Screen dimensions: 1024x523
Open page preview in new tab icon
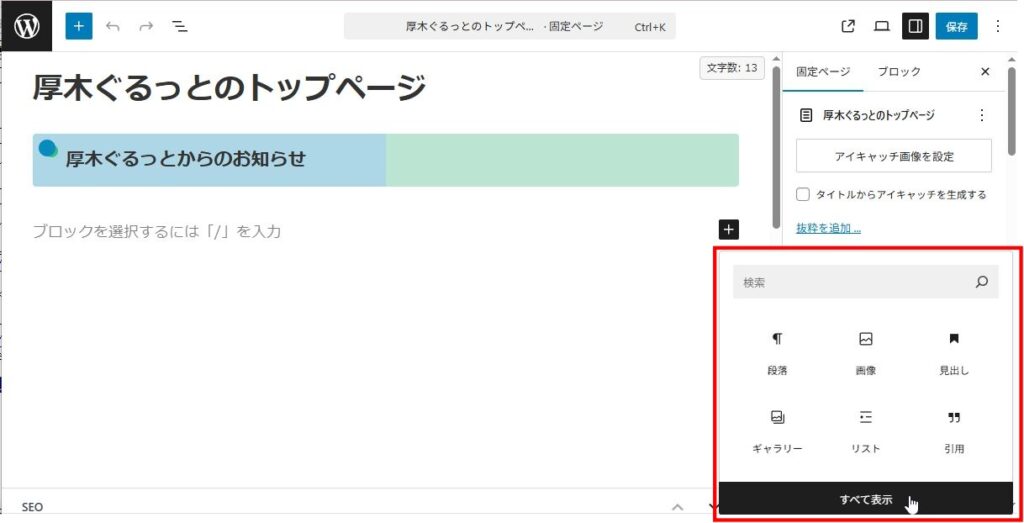[x=848, y=27]
